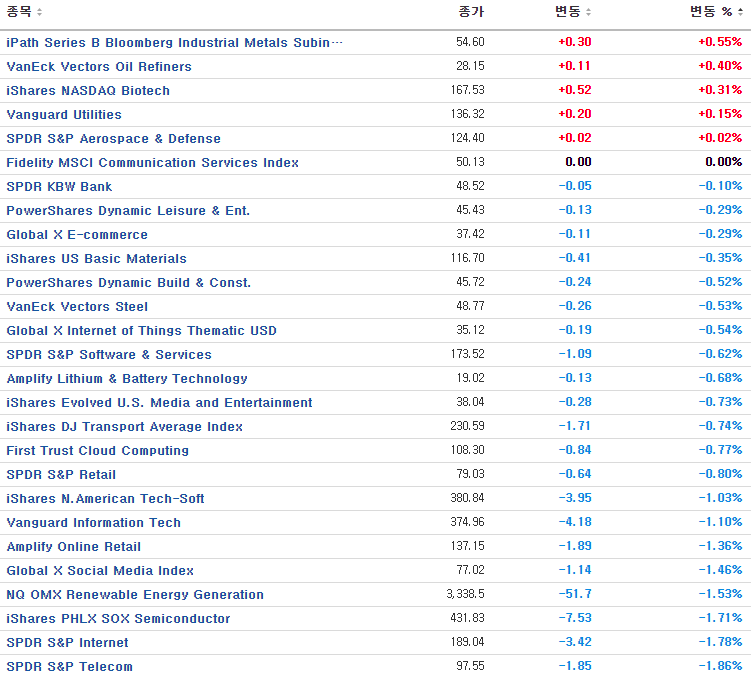Open SPDR S&P Software & Services link
751x682 pixels.
(x=109, y=354)
